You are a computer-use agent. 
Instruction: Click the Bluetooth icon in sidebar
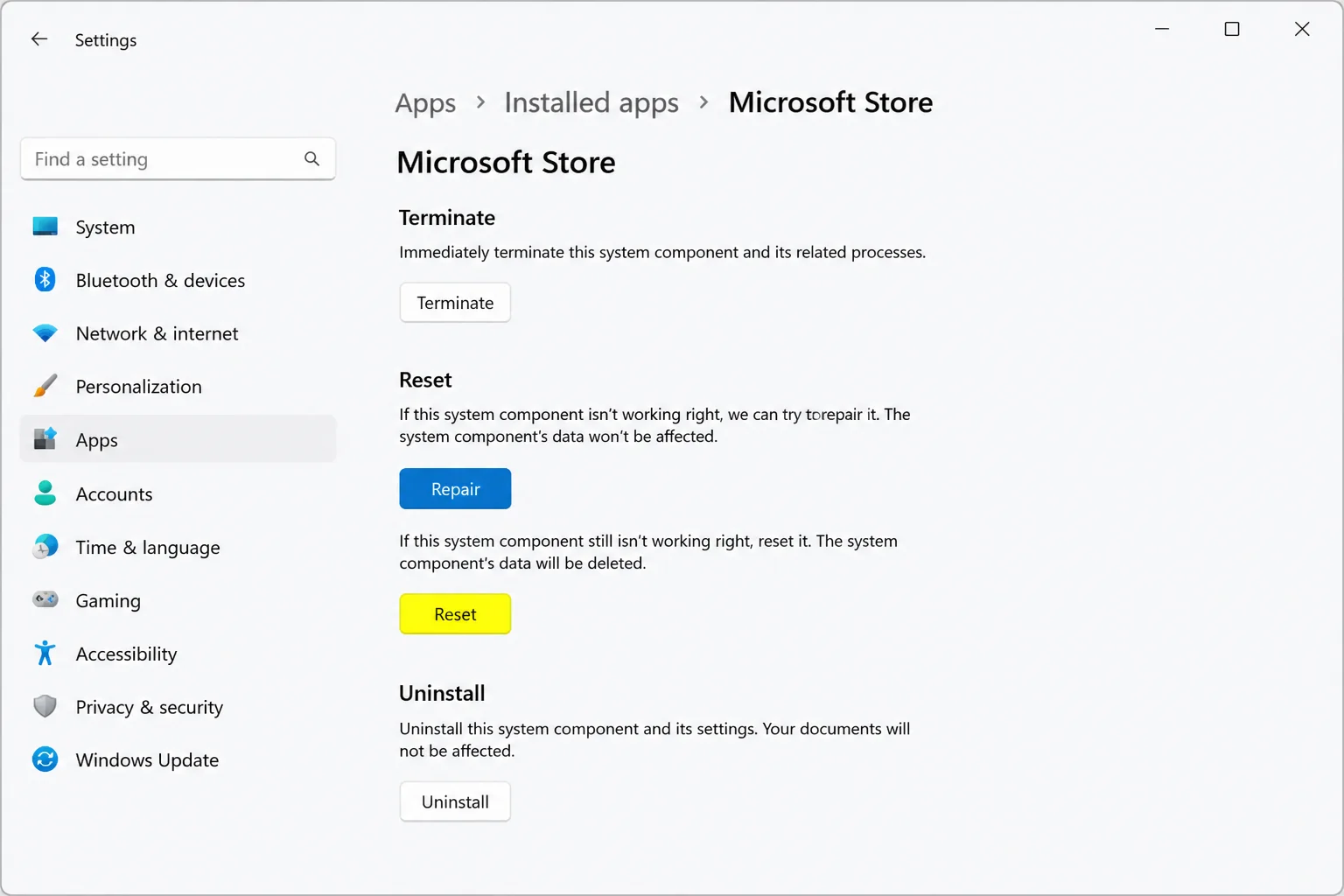(45, 279)
